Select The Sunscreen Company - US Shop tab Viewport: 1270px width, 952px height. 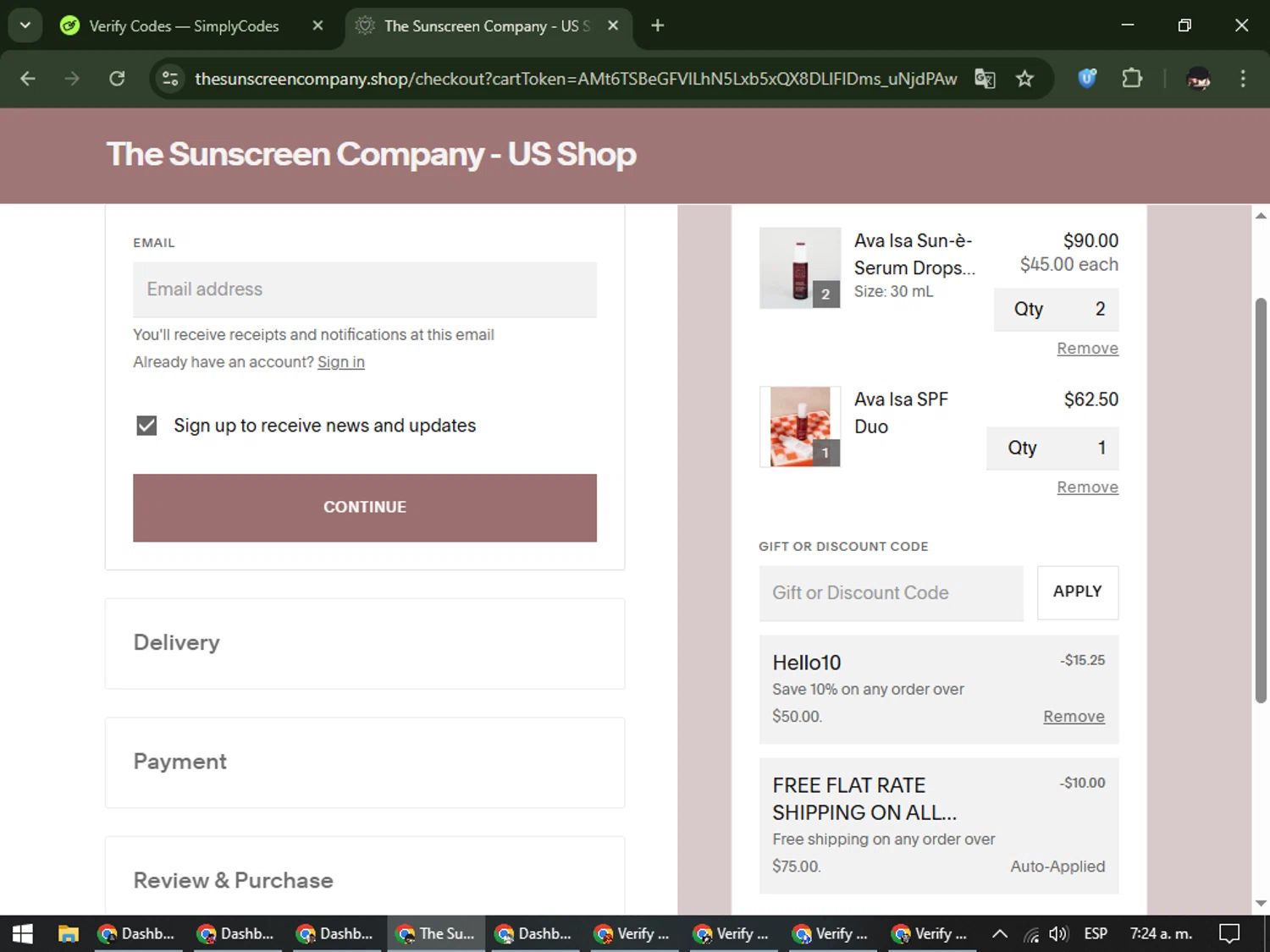point(486,26)
